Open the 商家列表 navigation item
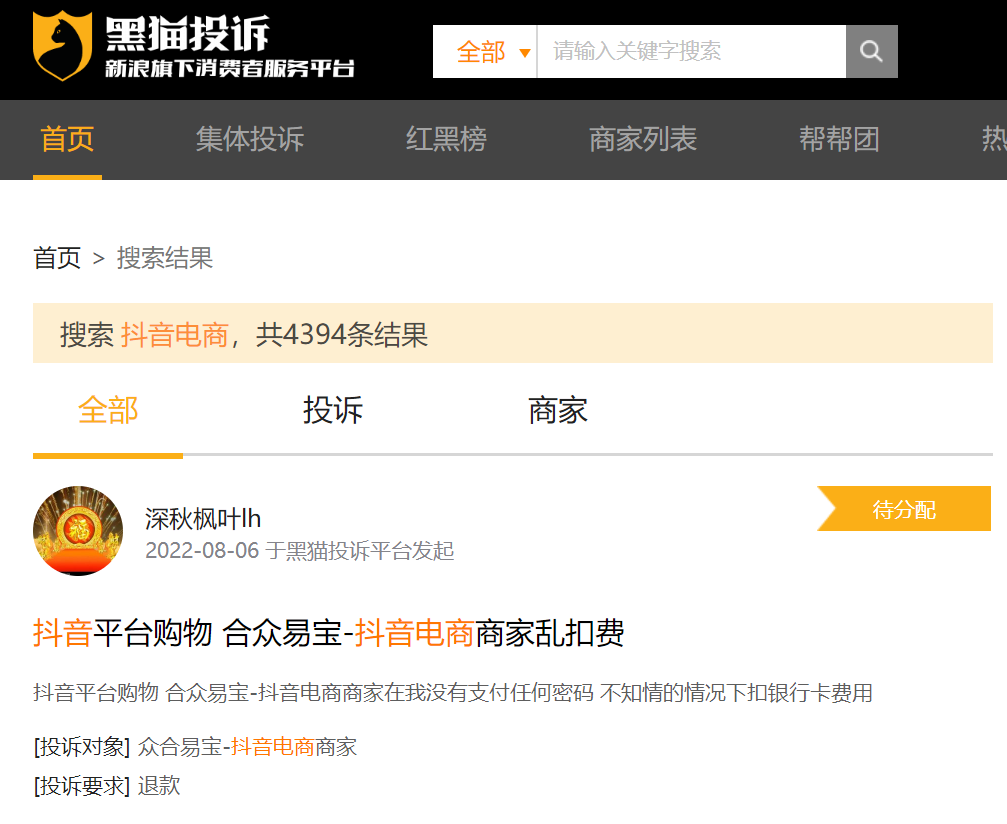The image size is (1007, 824). point(643,139)
